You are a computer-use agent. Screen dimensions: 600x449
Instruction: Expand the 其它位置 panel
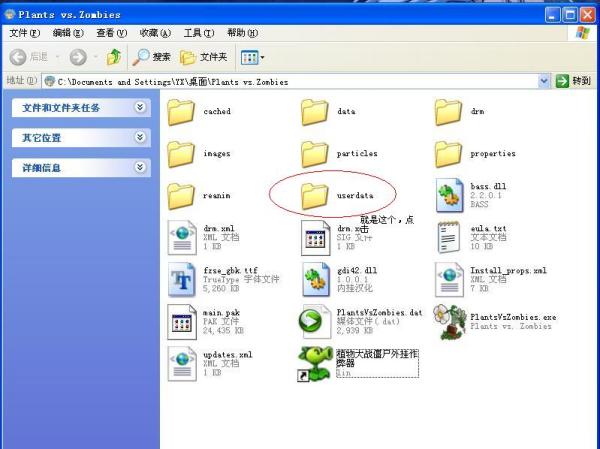pyautogui.click(x=140, y=137)
